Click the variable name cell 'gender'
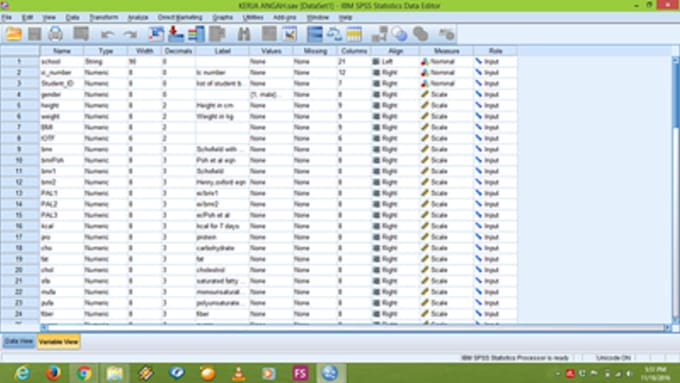 coord(62,95)
